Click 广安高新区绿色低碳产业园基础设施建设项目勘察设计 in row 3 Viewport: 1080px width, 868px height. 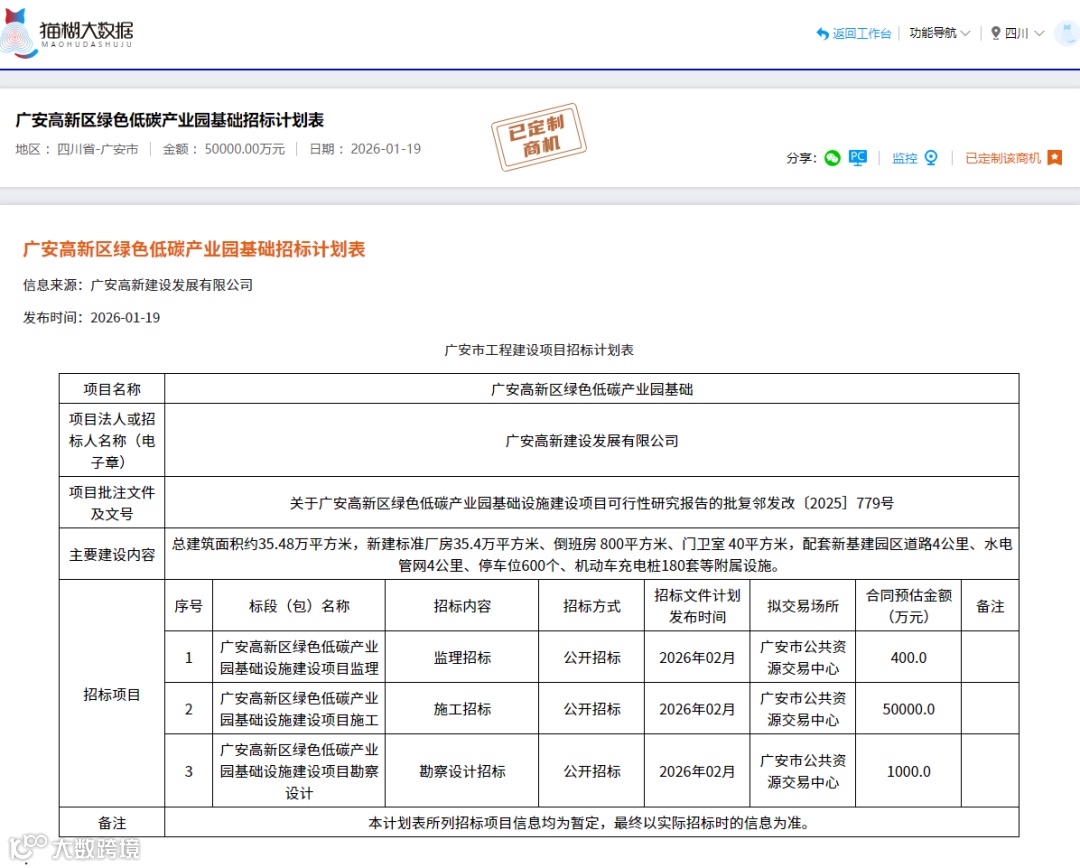[x=299, y=771]
